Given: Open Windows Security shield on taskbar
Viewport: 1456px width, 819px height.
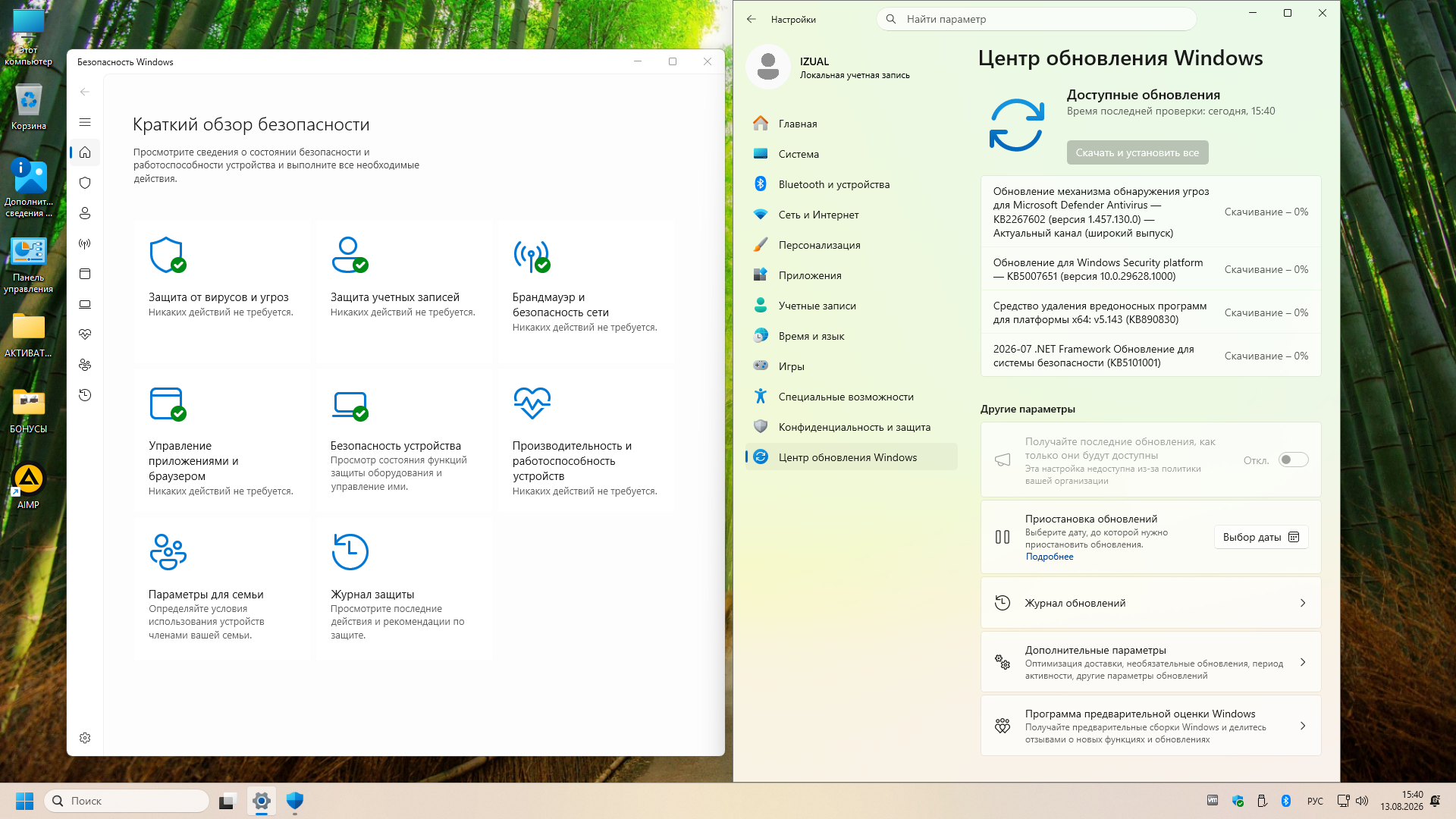Looking at the screenshot, I should tap(295, 801).
